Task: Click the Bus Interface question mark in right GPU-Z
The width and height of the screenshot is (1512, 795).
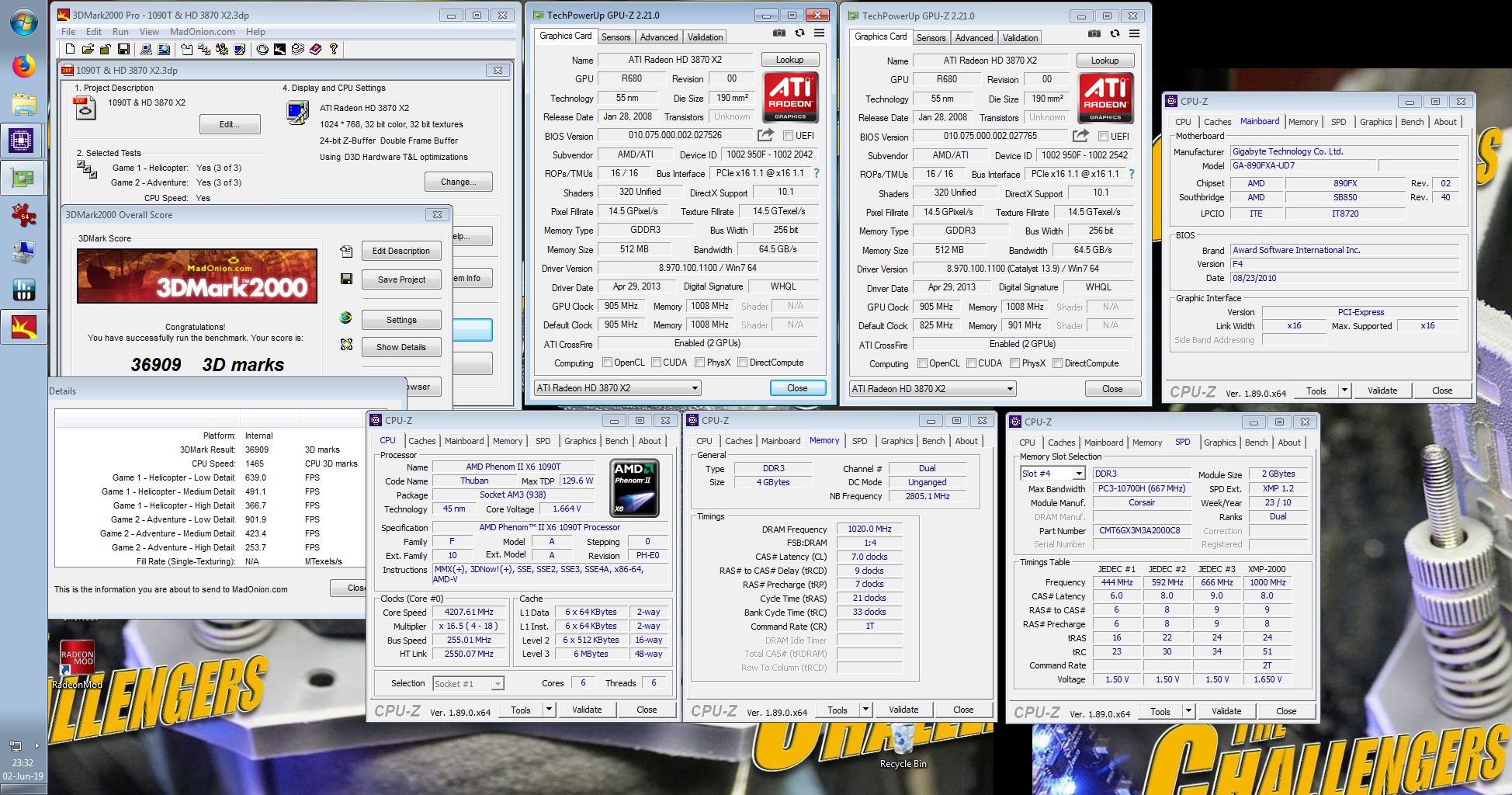Action: tap(1132, 174)
